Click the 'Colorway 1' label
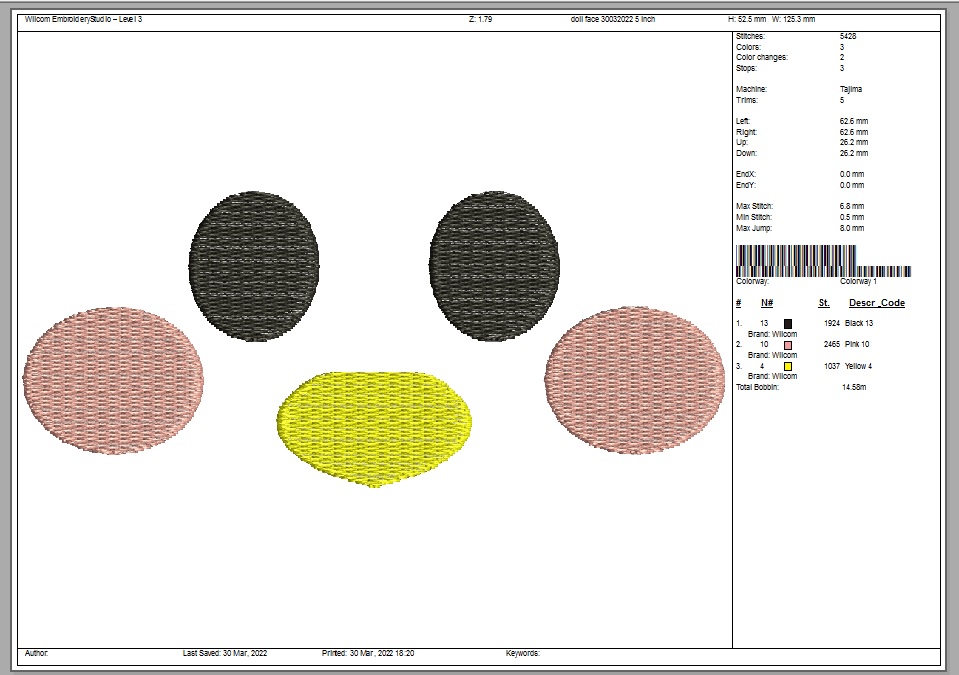The width and height of the screenshot is (959, 675). point(858,282)
